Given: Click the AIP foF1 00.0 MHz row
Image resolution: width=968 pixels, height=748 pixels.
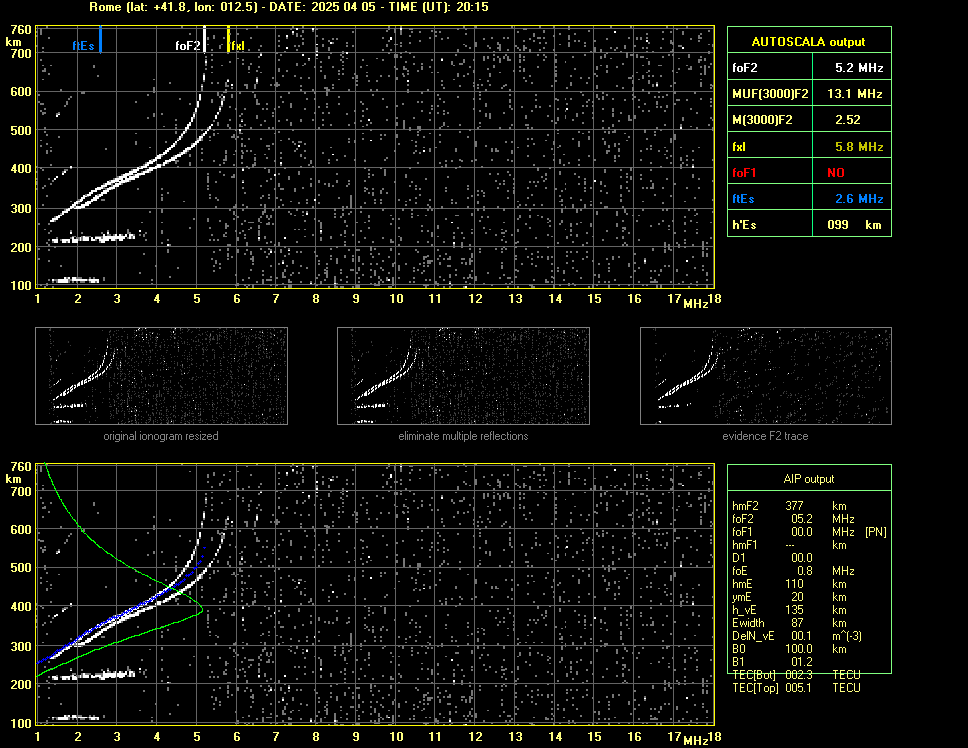Looking at the screenshot, I should (809, 532).
